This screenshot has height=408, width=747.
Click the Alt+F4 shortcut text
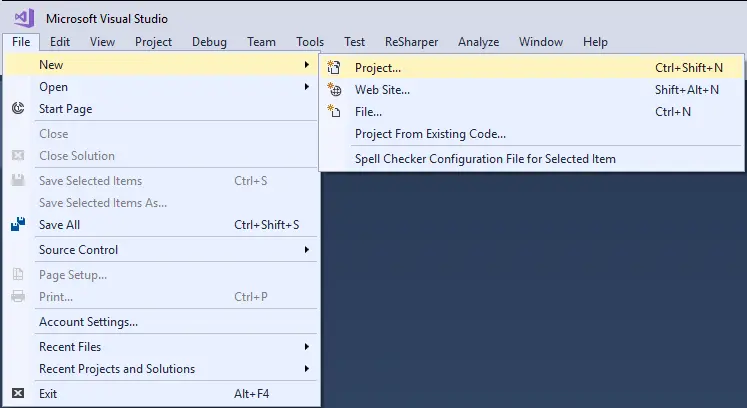251,394
